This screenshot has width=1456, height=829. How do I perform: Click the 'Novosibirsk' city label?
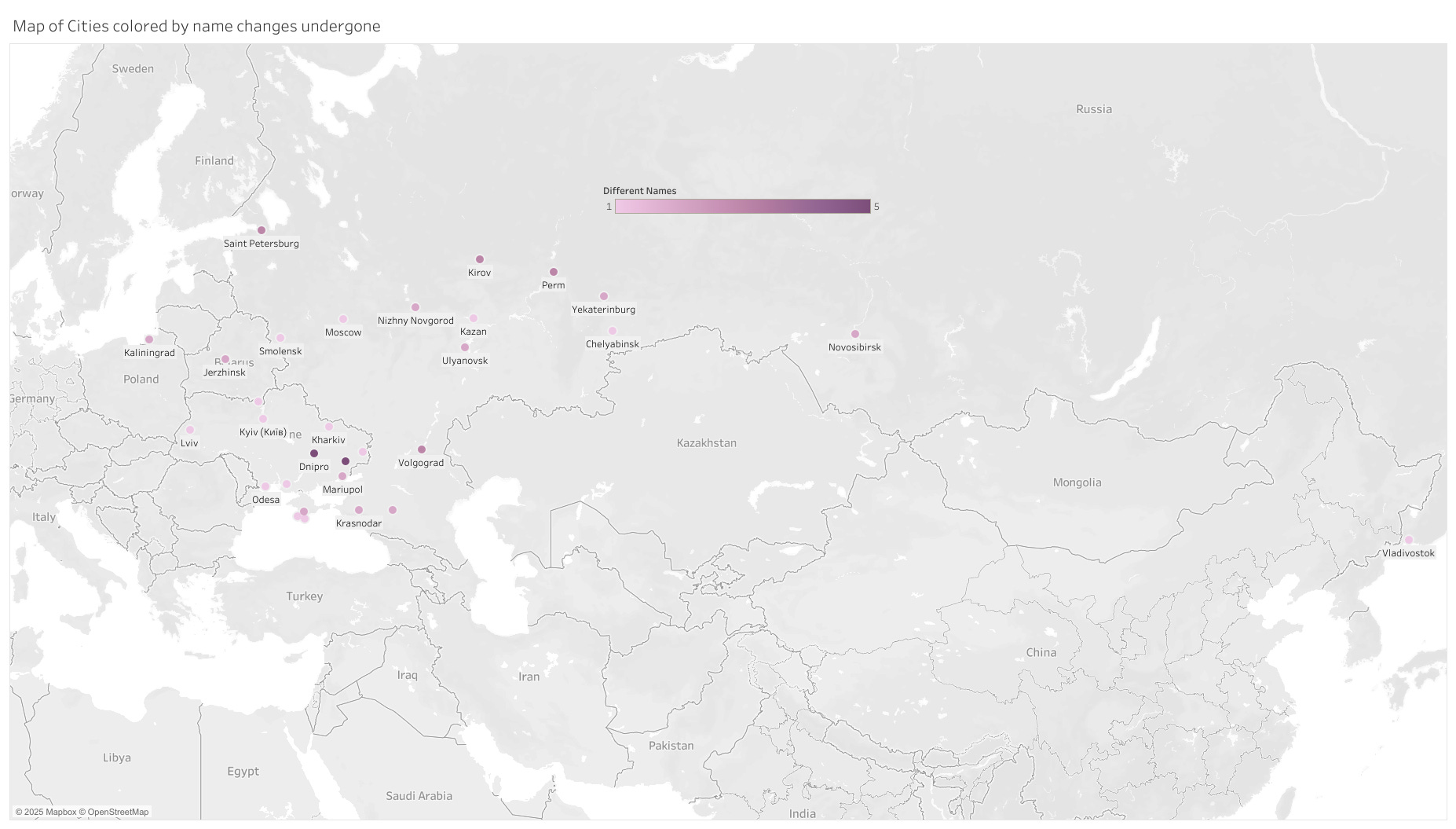[854, 347]
